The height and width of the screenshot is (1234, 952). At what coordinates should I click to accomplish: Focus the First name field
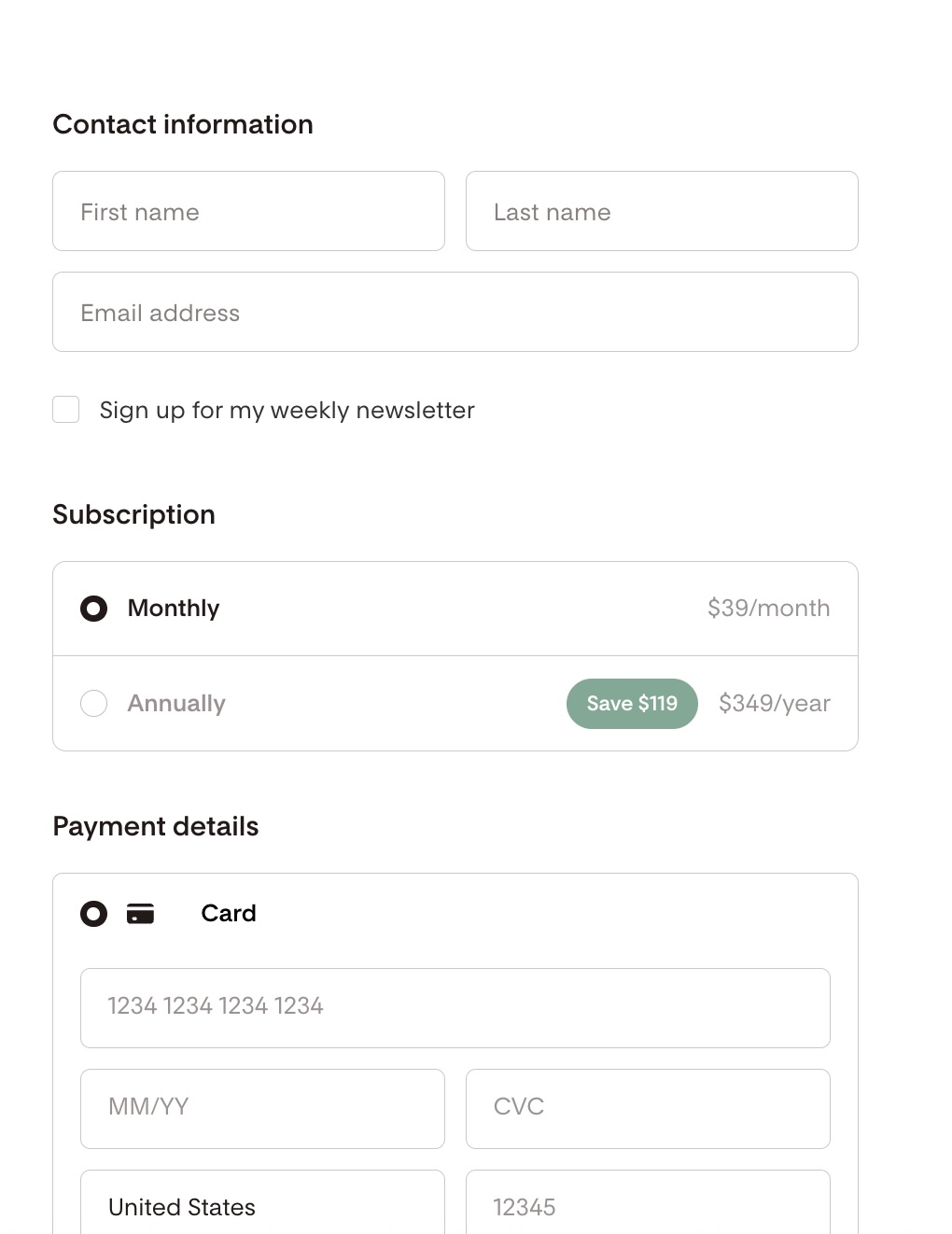(x=248, y=211)
